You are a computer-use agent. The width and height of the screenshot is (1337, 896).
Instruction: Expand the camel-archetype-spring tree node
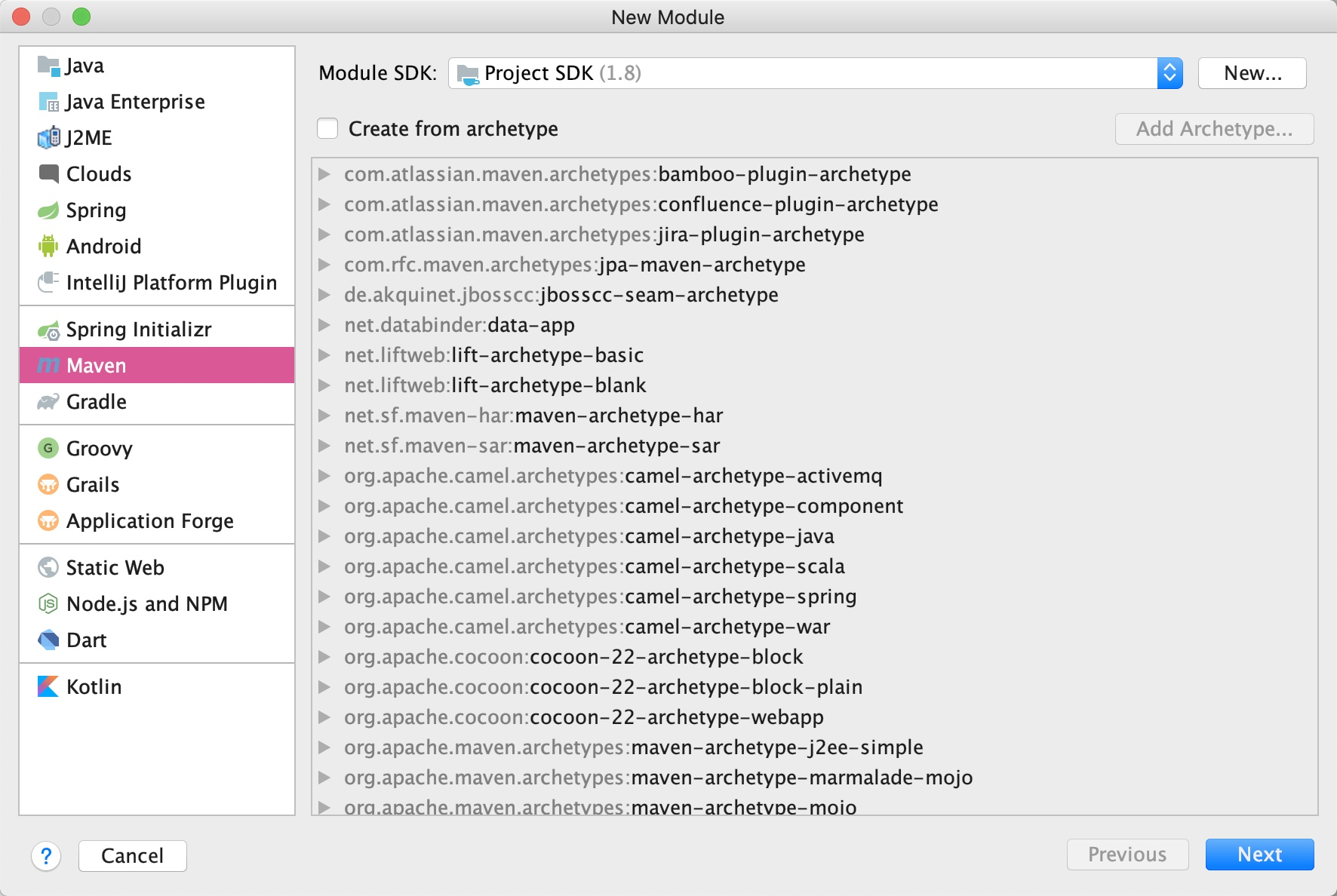pos(324,597)
